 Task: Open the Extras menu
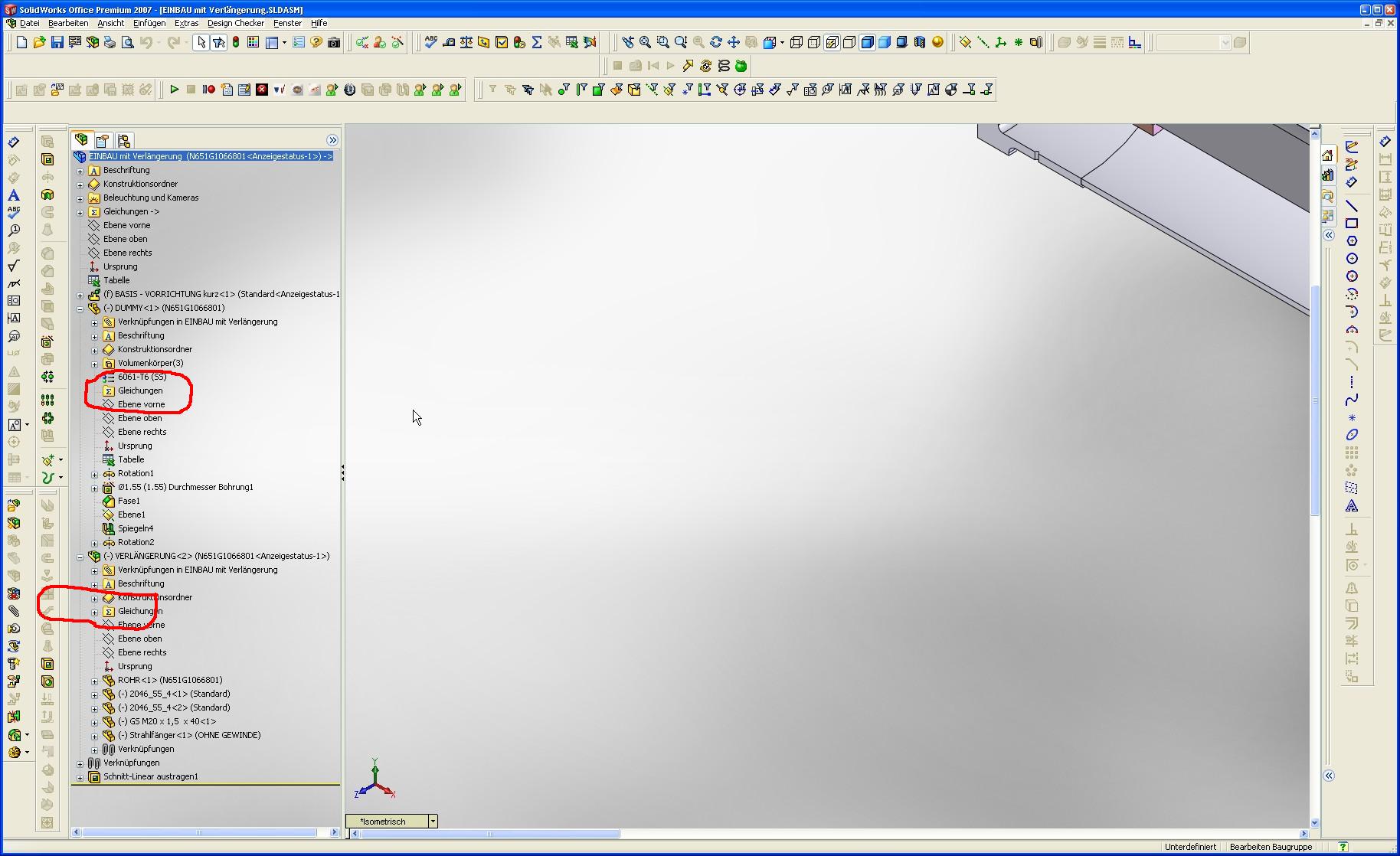(x=186, y=23)
